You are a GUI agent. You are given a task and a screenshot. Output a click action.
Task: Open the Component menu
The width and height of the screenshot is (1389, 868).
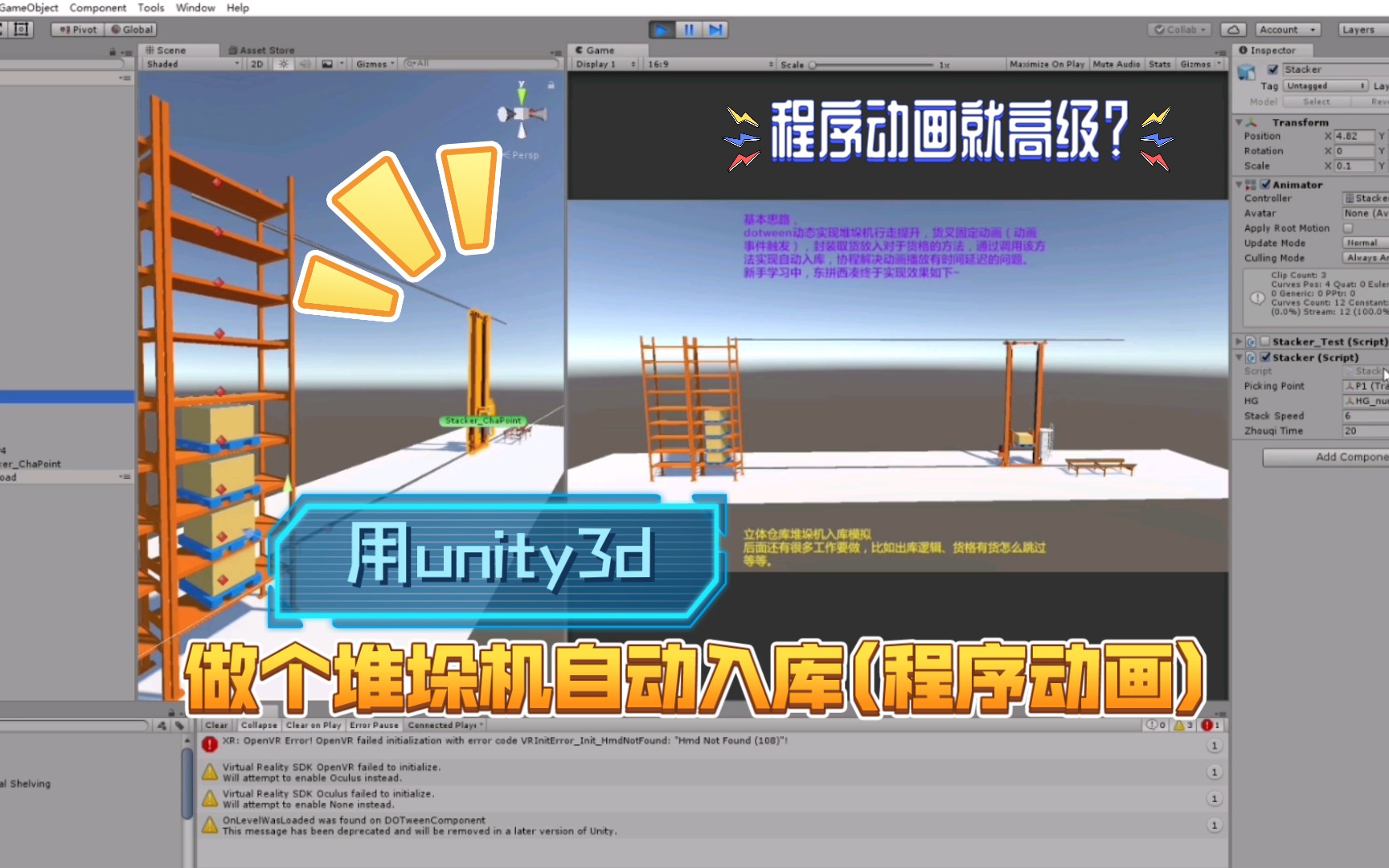click(97, 7)
